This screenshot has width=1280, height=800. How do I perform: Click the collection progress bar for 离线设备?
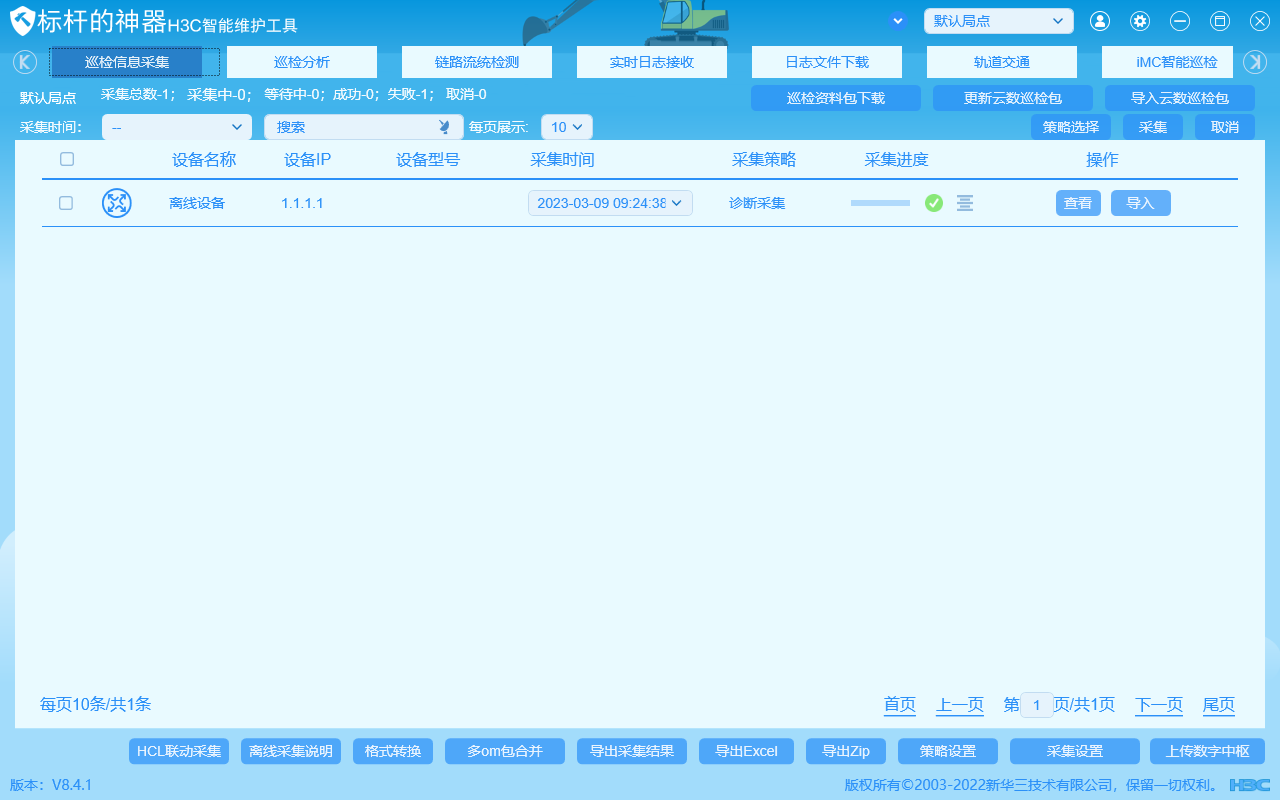tap(881, 203)
